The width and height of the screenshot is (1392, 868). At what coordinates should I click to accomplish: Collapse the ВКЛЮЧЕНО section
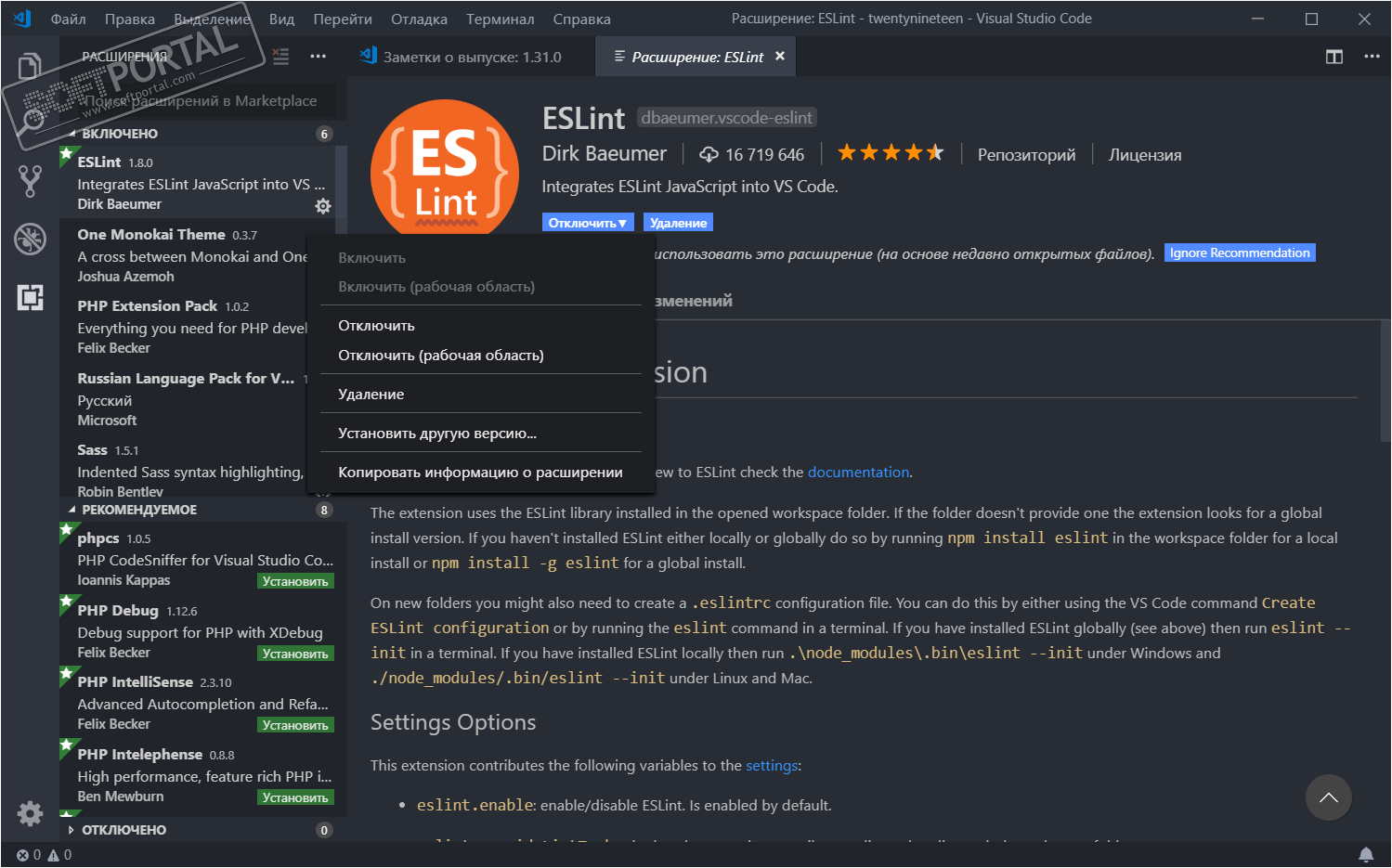[203, 134]
